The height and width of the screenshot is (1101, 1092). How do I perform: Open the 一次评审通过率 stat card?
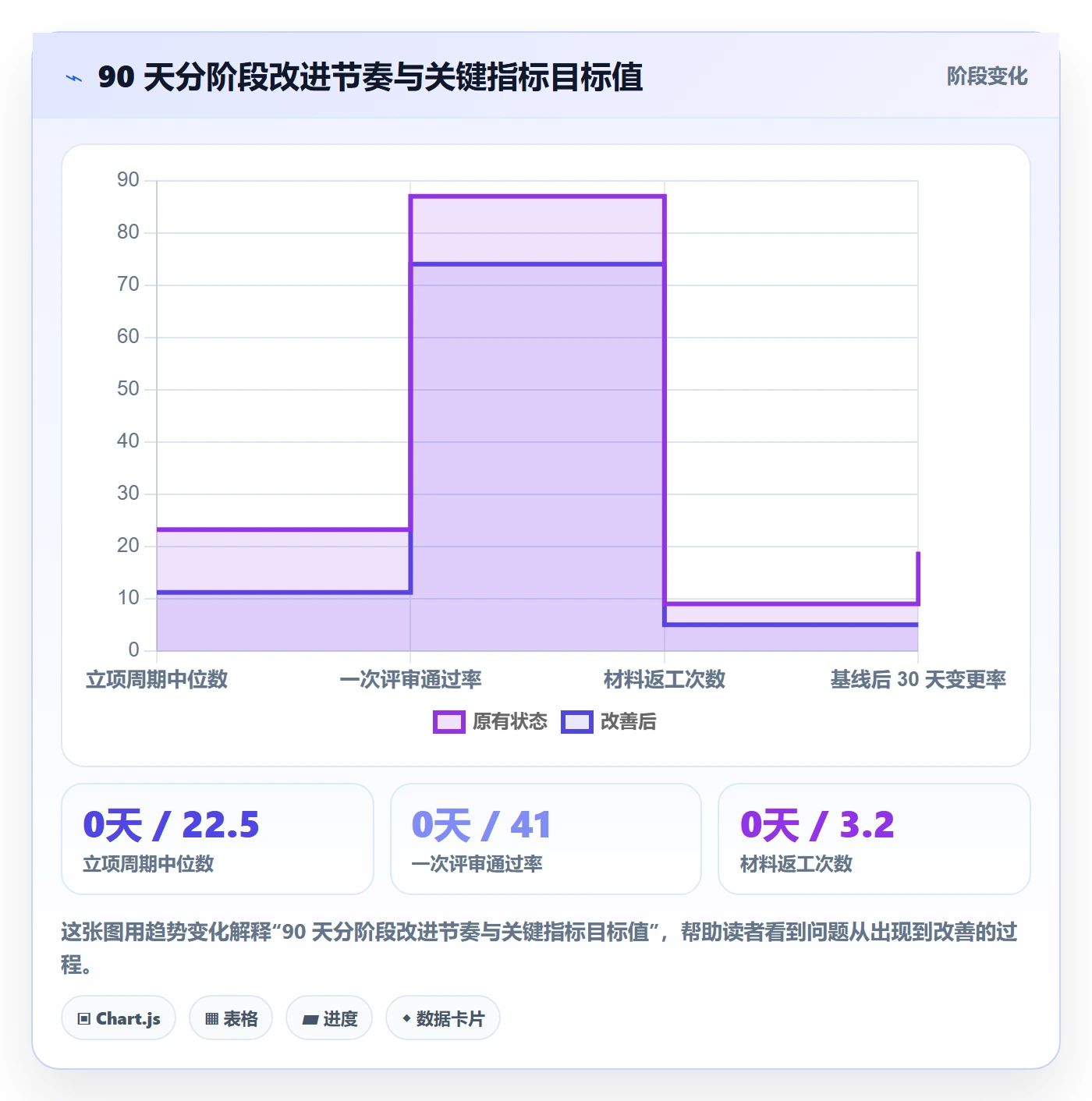(546, 839)
